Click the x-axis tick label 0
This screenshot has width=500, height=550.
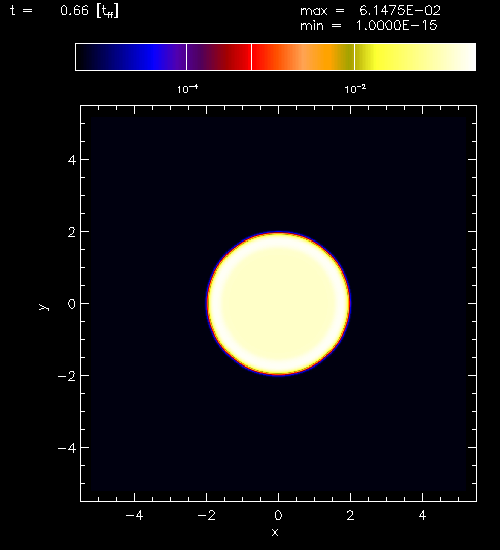pos(278,515)
